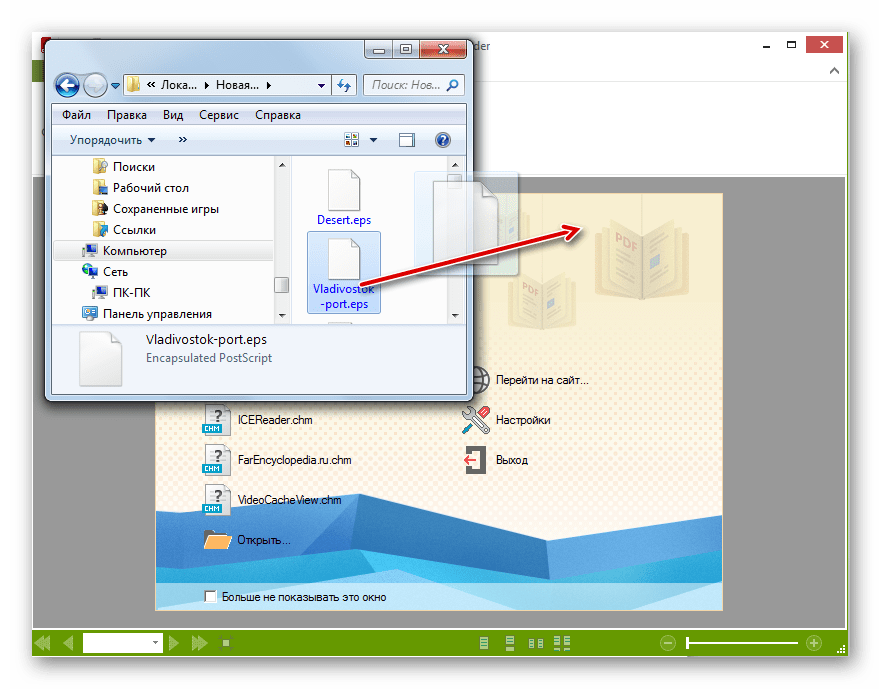Click Выход to exit the reader
Viewport: 882px width, 689px height.
512,460
